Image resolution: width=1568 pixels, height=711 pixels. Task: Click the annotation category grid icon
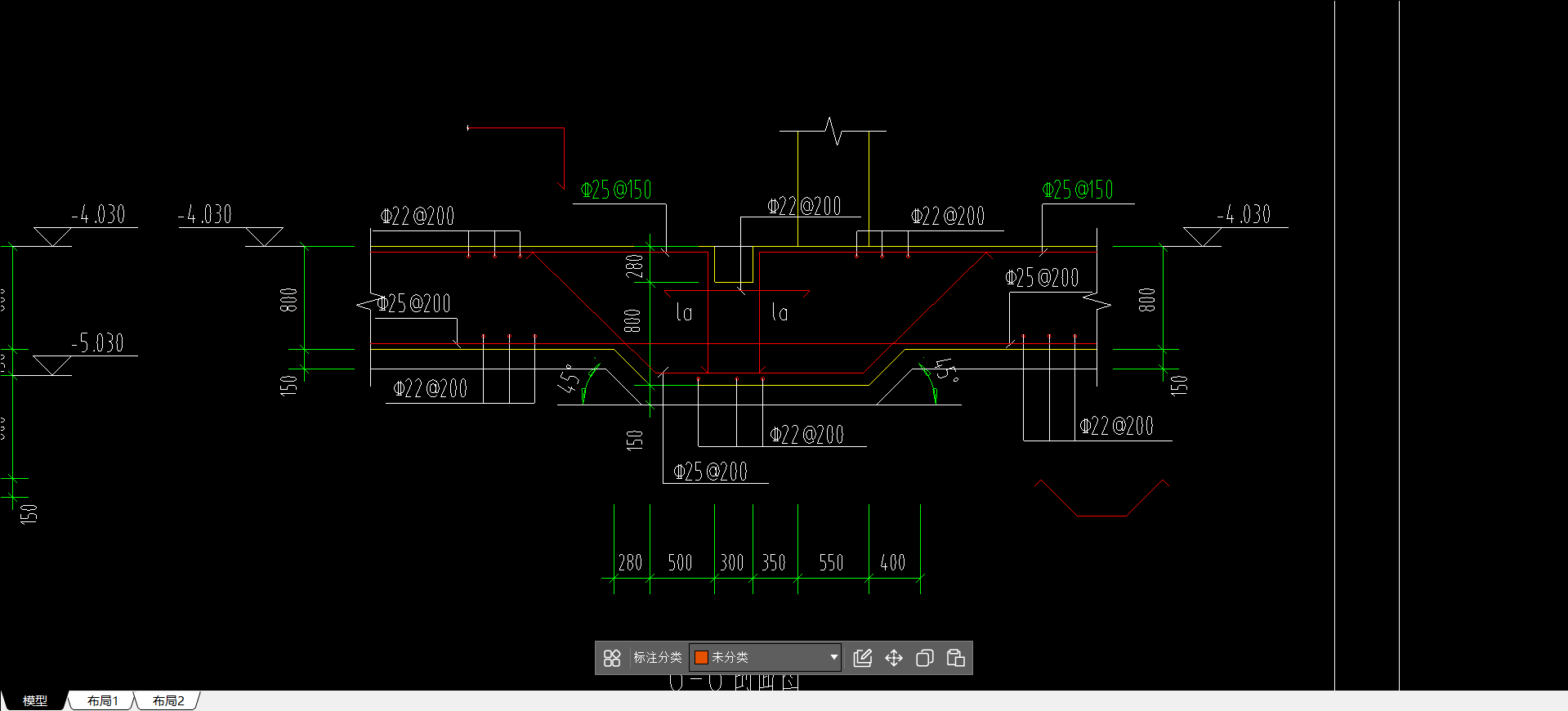click(612, 658)
